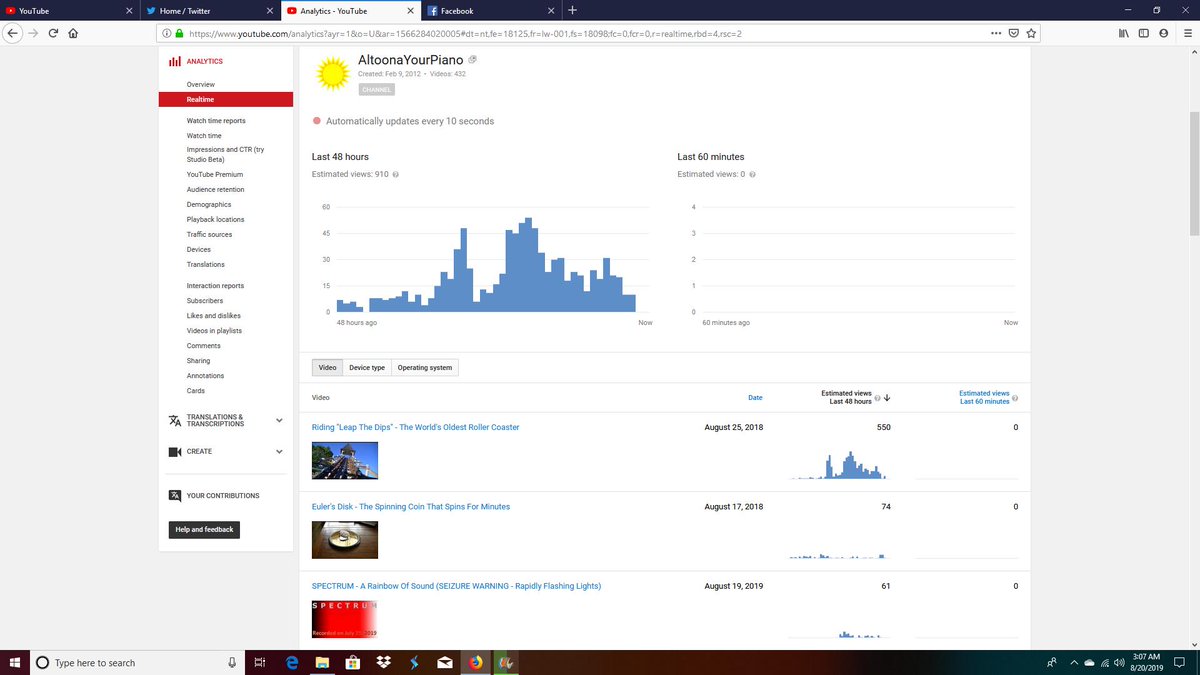Show hidden system tray icons chevron
This screenshot has height=675, width=1200.
coord(1074,662)
